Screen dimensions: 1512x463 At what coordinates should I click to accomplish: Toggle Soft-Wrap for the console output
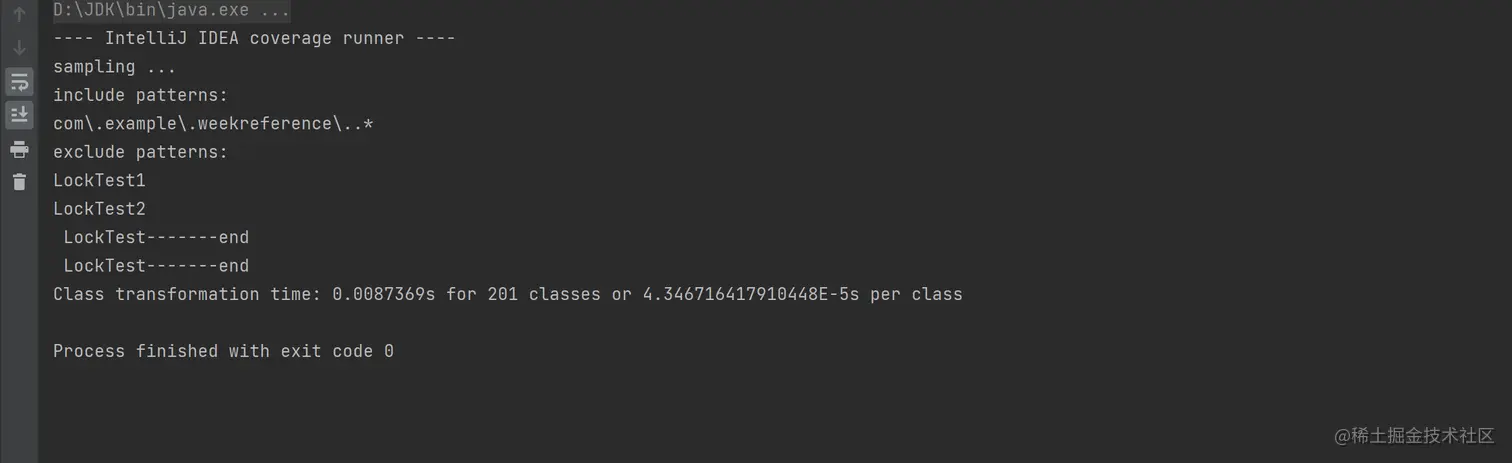19,82
